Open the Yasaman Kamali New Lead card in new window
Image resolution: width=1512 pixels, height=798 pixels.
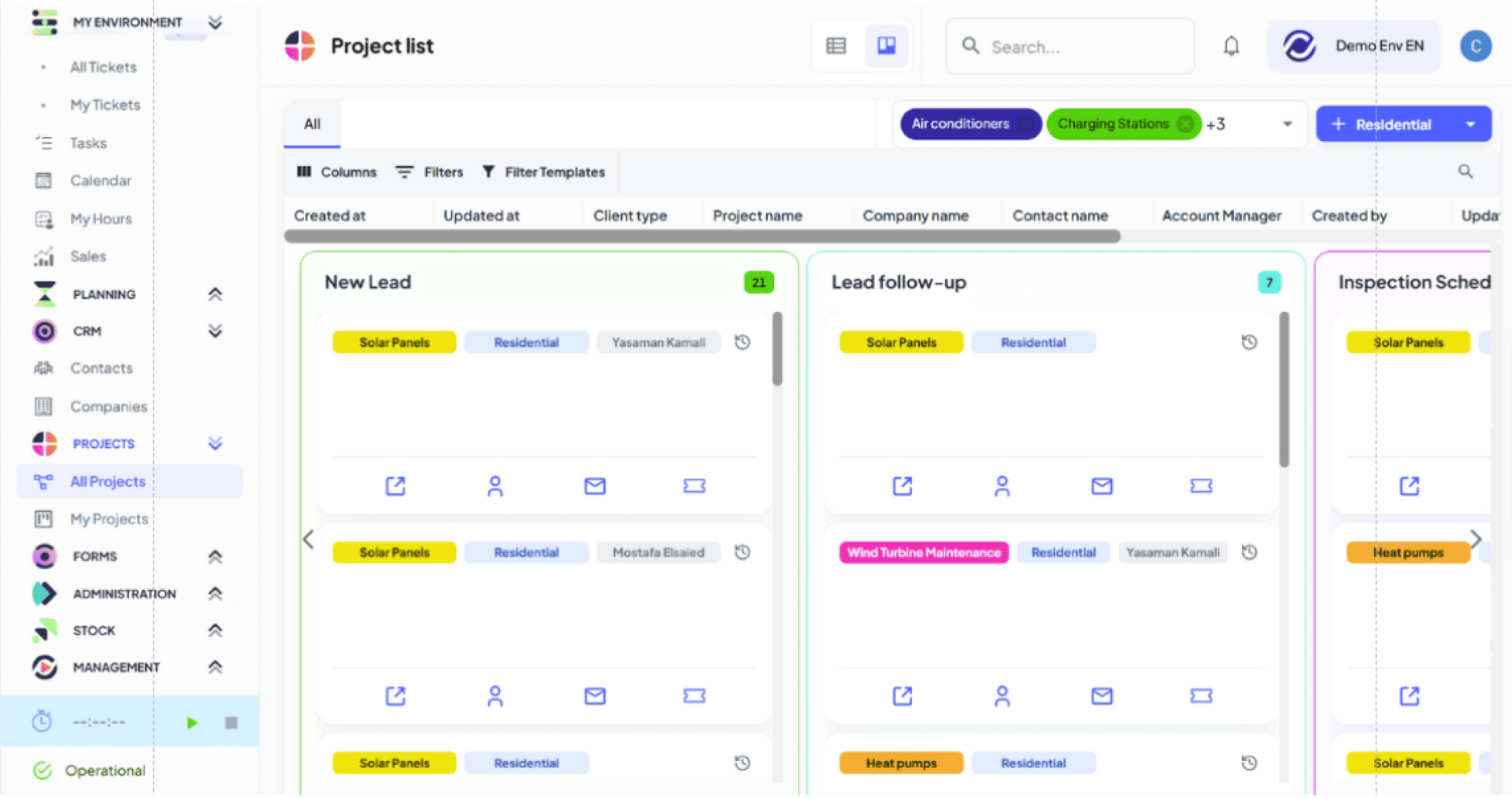coord(395,486)
